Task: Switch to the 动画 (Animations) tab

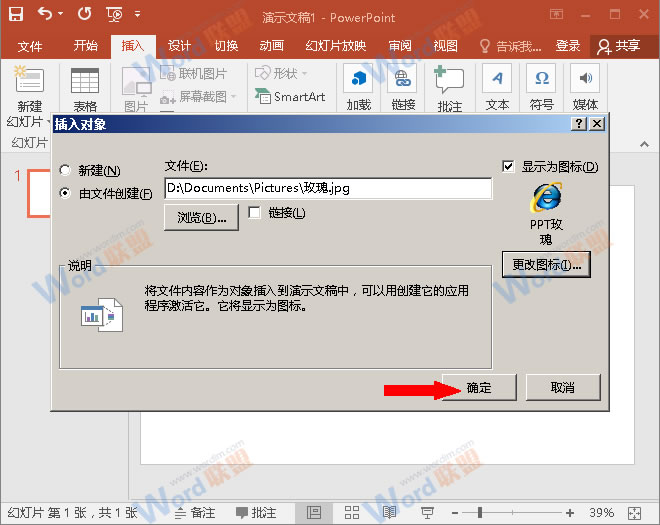Action: point(271,46)
